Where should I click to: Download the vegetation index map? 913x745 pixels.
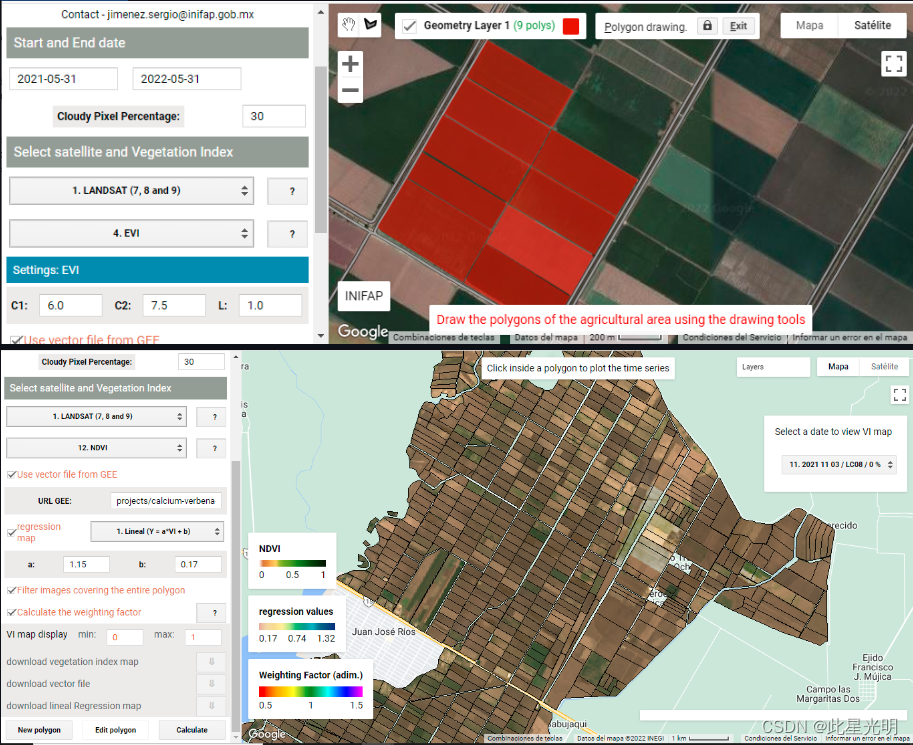pyautogui.click(x=211, y=662)
